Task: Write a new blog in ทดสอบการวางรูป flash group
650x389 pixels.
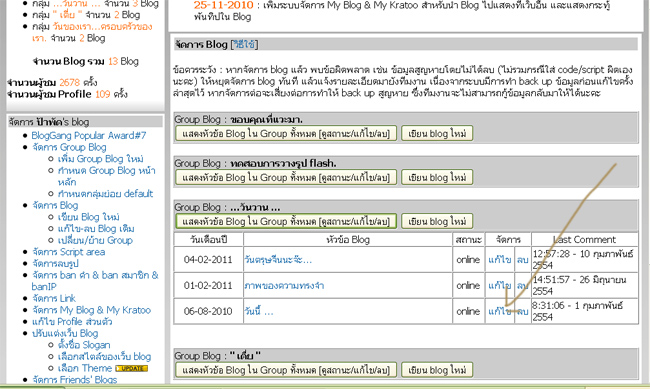Action: pos(437,177)
